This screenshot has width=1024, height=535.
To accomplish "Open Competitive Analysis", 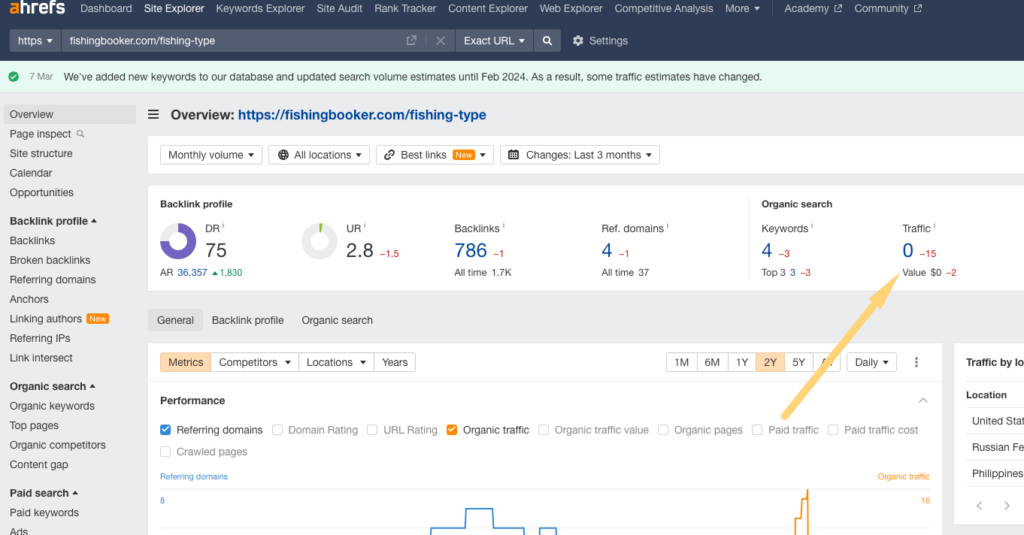I will click(664, 8).
